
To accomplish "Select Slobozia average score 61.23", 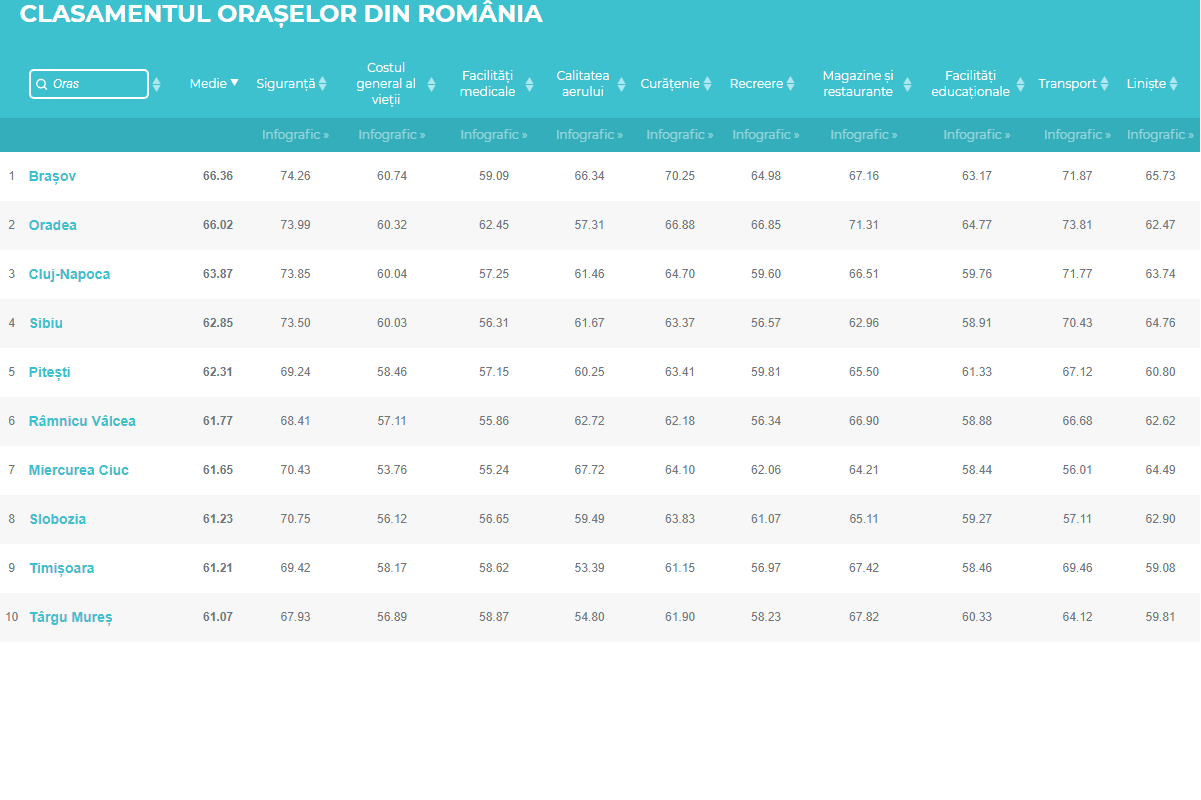I will pos(218,519).
